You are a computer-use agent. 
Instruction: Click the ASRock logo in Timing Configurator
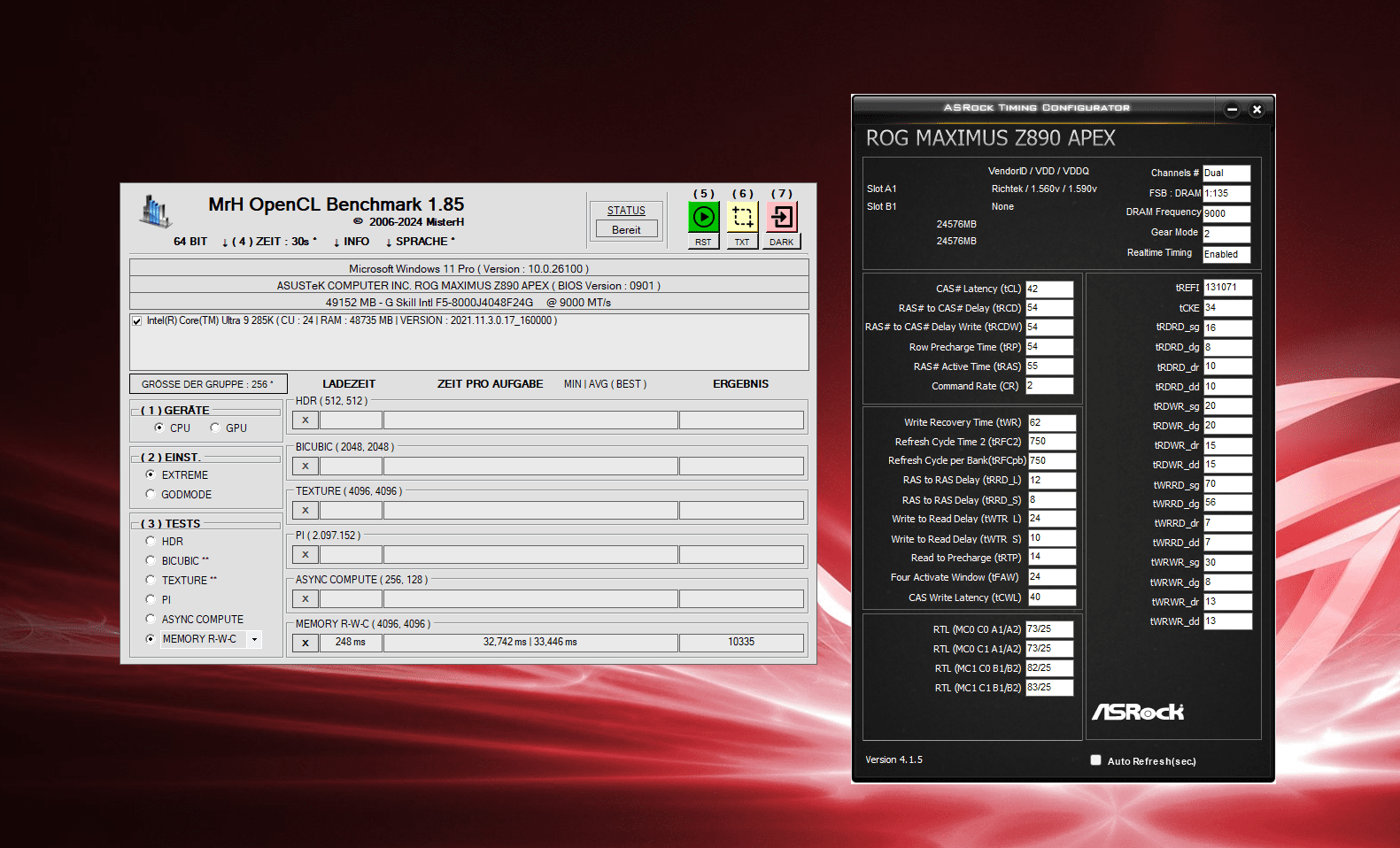tap(1137, 712)
